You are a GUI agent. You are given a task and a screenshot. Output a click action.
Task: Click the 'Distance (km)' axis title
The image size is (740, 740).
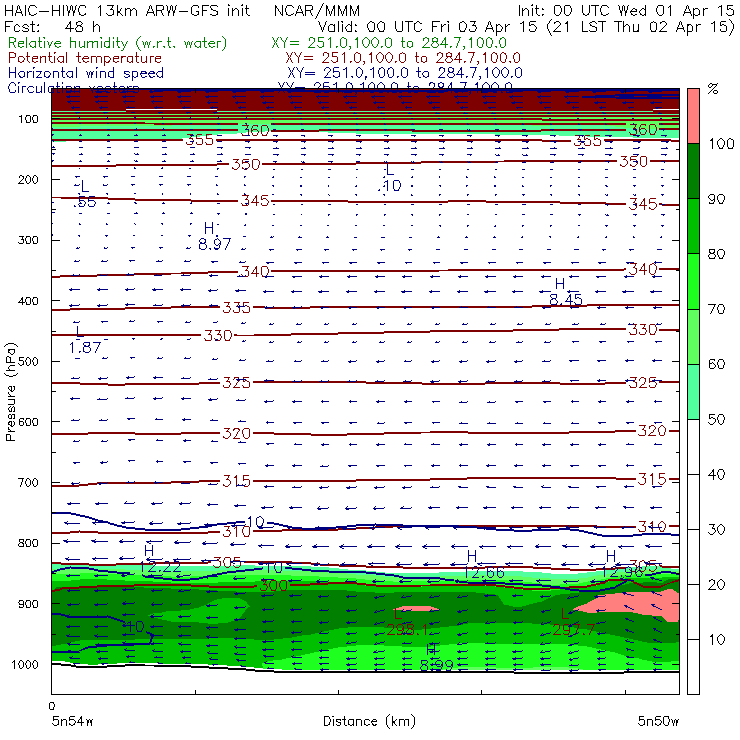pos(369,721)
